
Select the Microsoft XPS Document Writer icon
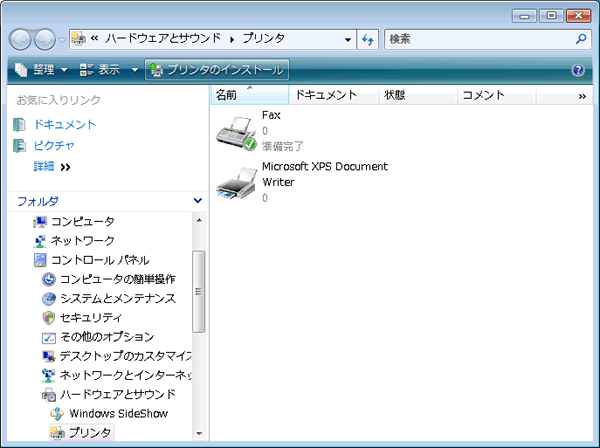click(236, 183)
